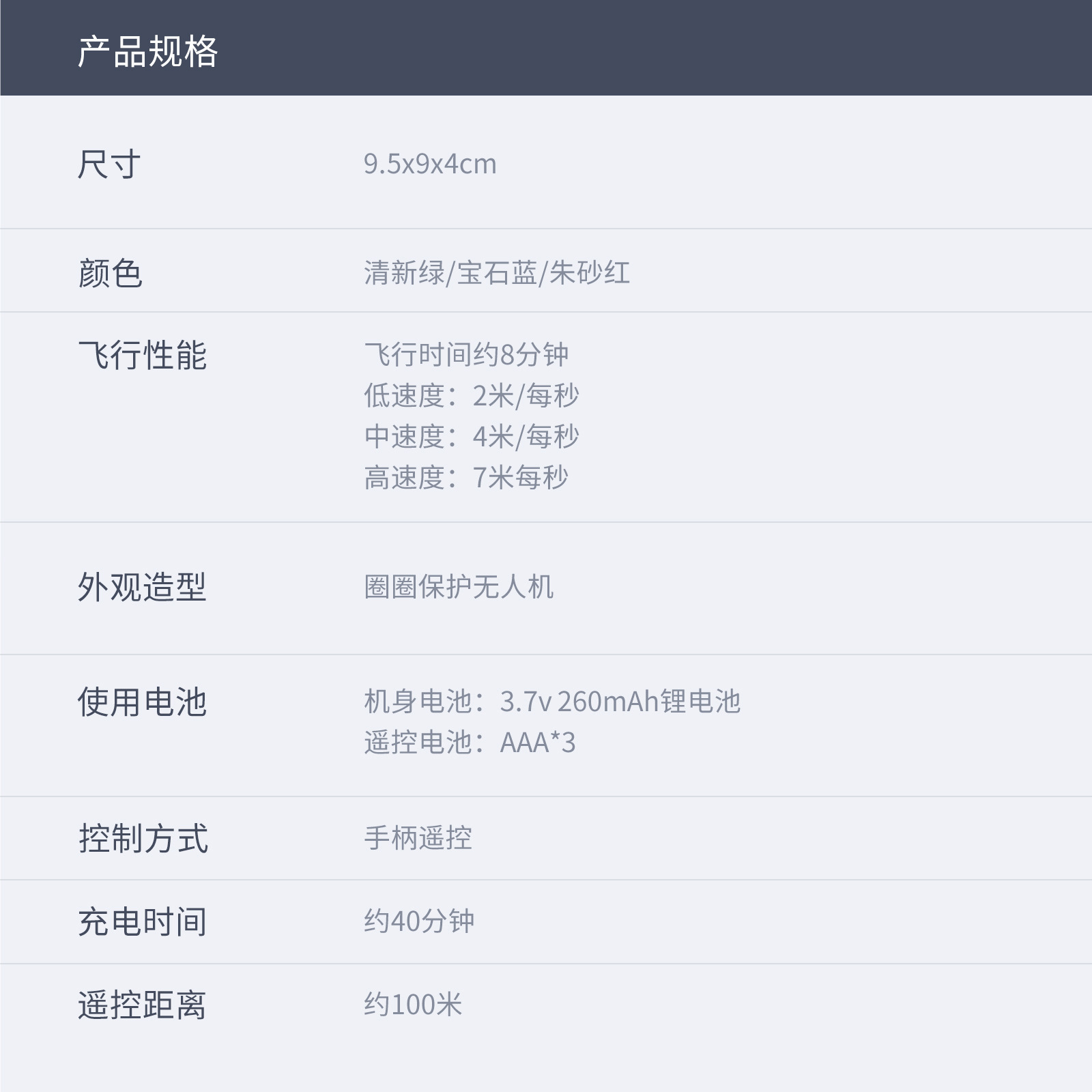
Task: Select the 使用电池 row label
Action: [142, 702]
